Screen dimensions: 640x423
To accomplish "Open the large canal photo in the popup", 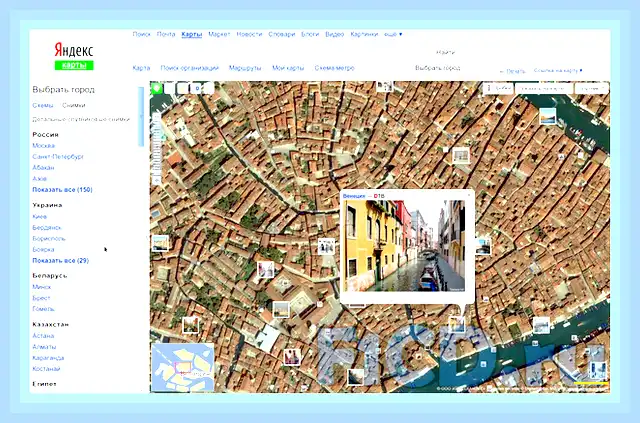I will [x=404, y=246].
